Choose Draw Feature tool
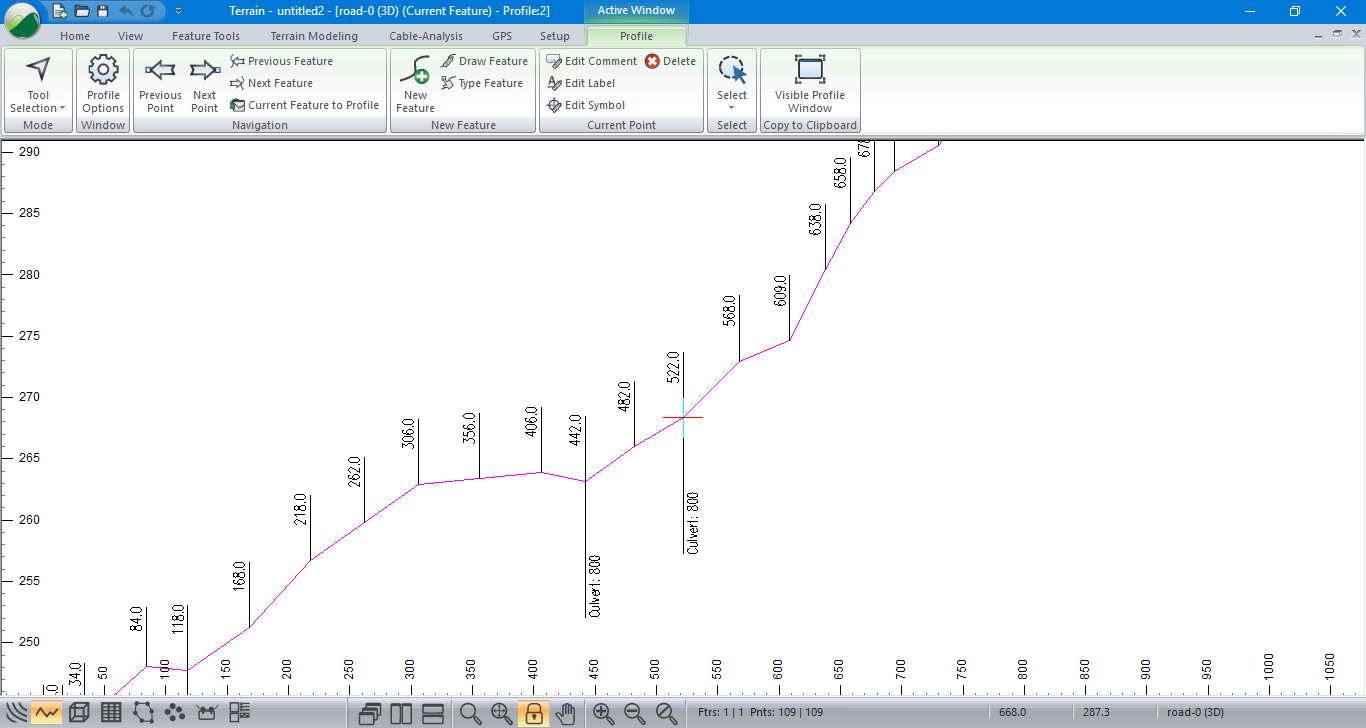 pyautogui.click(x=484, y=61)
